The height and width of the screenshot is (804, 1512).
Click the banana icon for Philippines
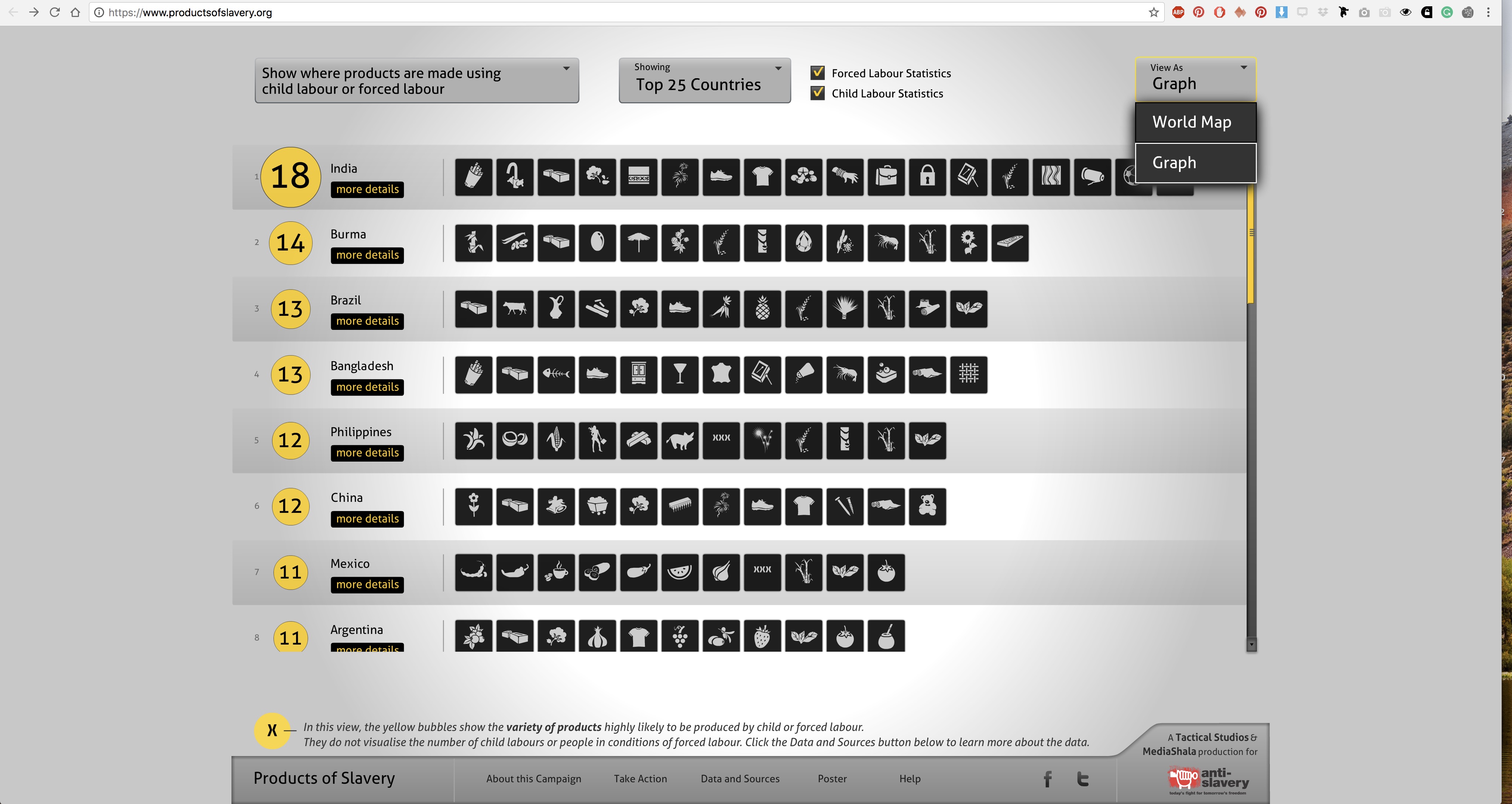pyautogui.click(x=474, y=440)
